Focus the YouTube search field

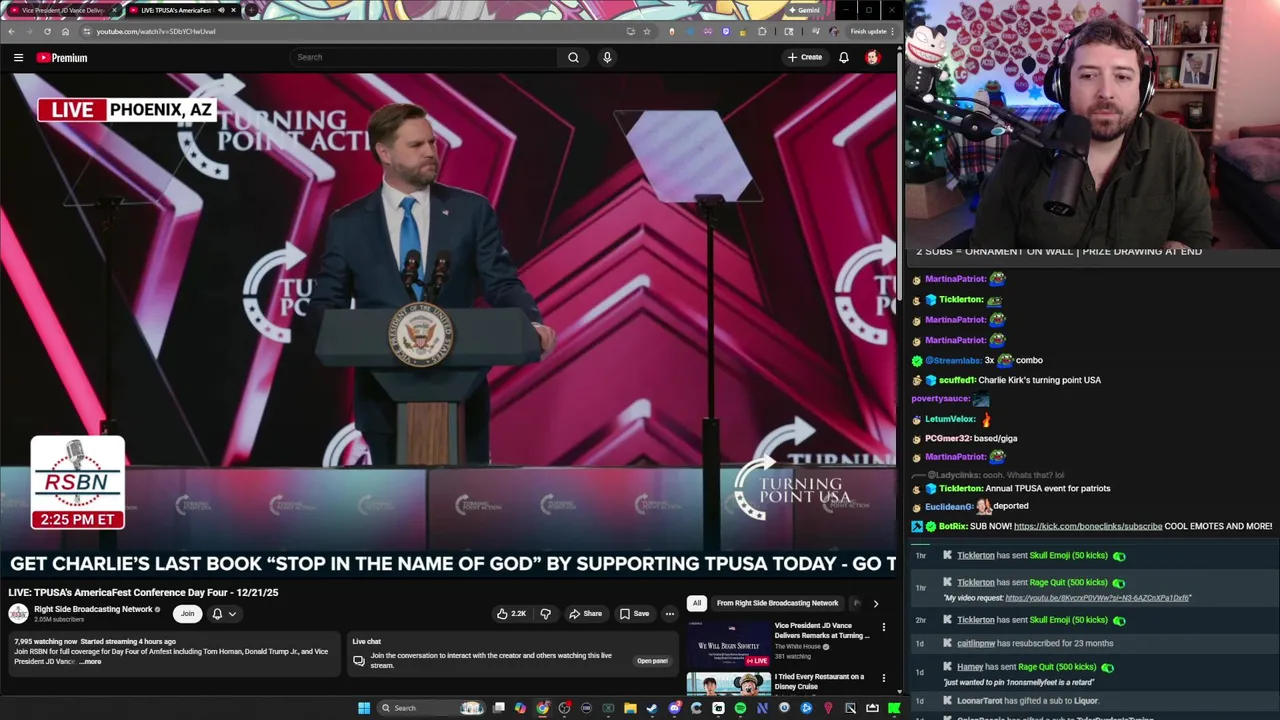(x=425, y=57)
